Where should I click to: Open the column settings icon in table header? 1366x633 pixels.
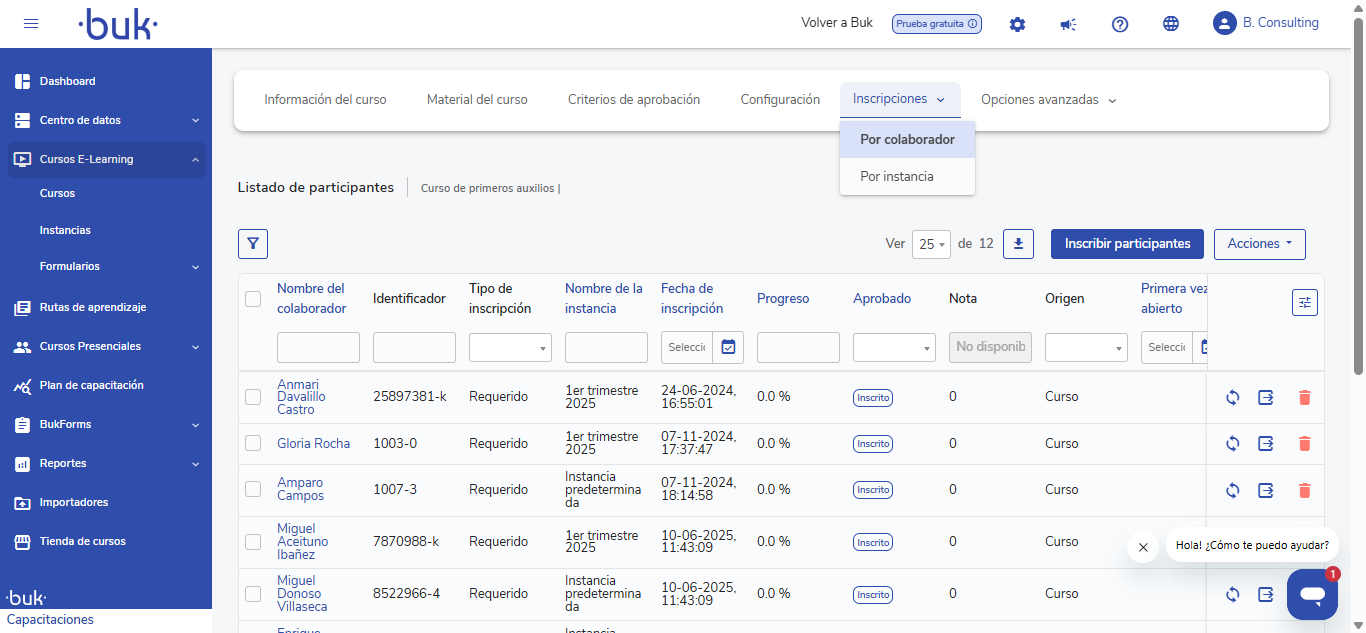pos(1305,302)
